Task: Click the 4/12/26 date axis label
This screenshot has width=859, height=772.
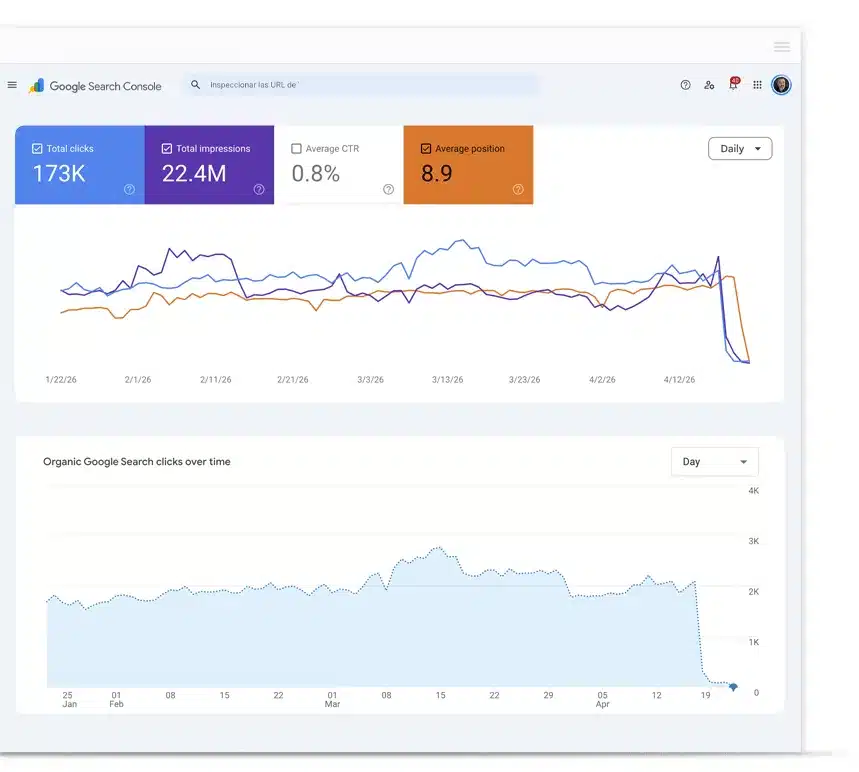Action: pyautogui.click(x=679, y=380)
